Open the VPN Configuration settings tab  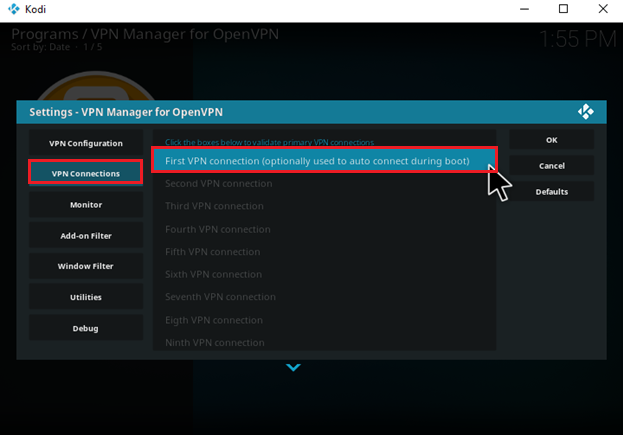pos(86,143)
